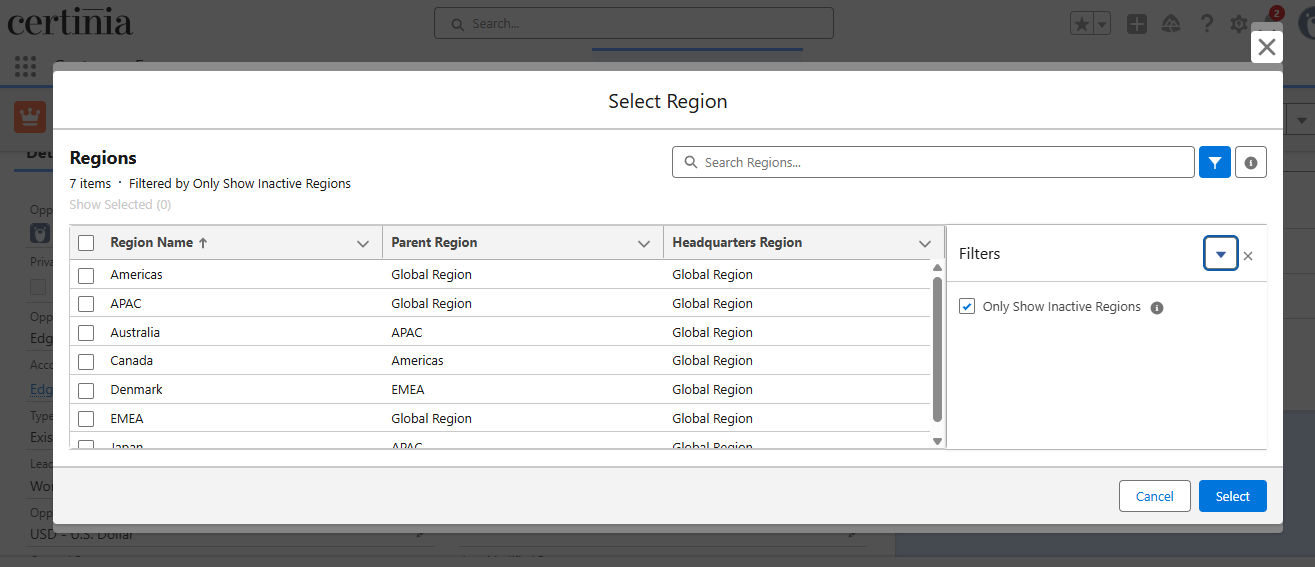Tick the checkbox for Americas row
This screenshot has width=1315, height=567.
(86, 275)
